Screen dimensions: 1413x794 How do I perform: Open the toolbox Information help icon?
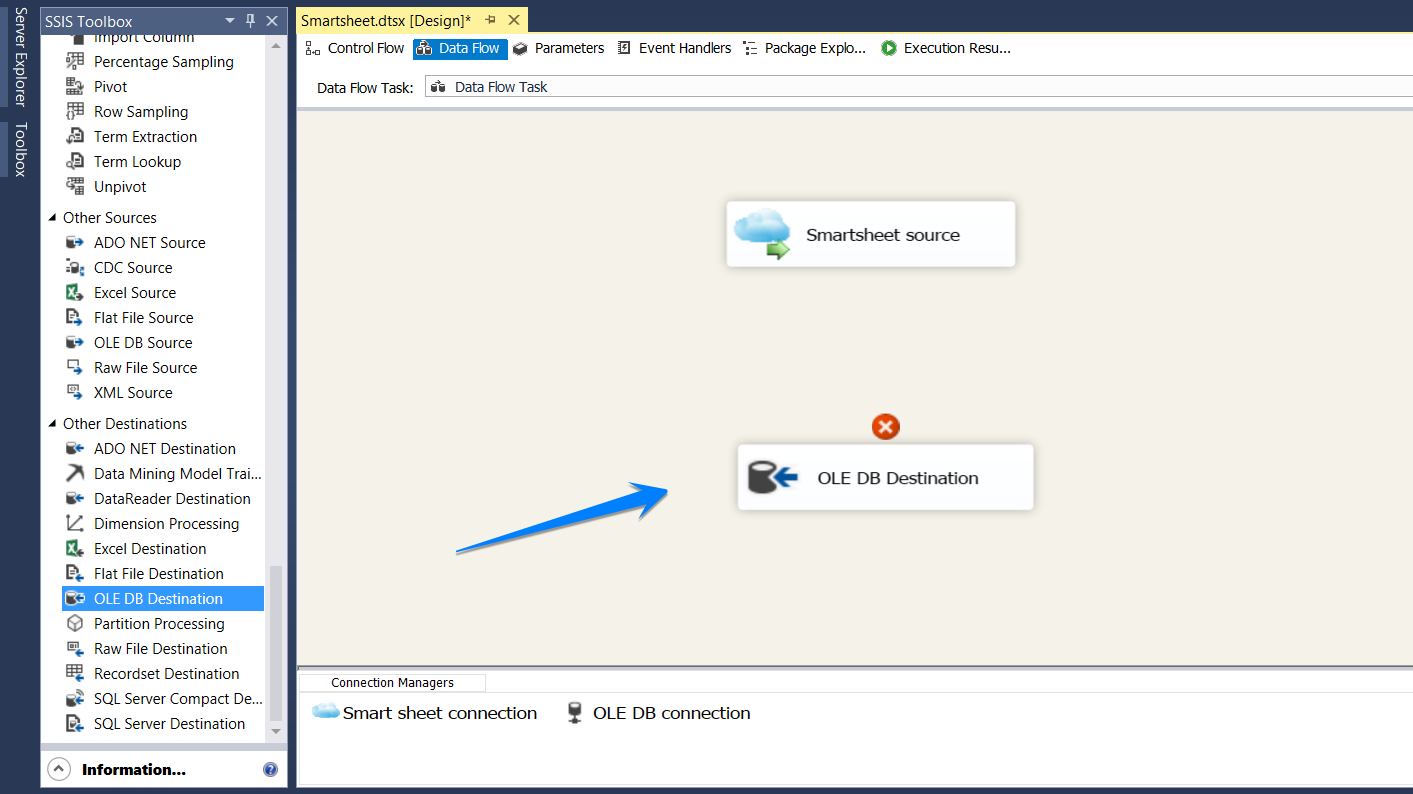tap(270, 769)
